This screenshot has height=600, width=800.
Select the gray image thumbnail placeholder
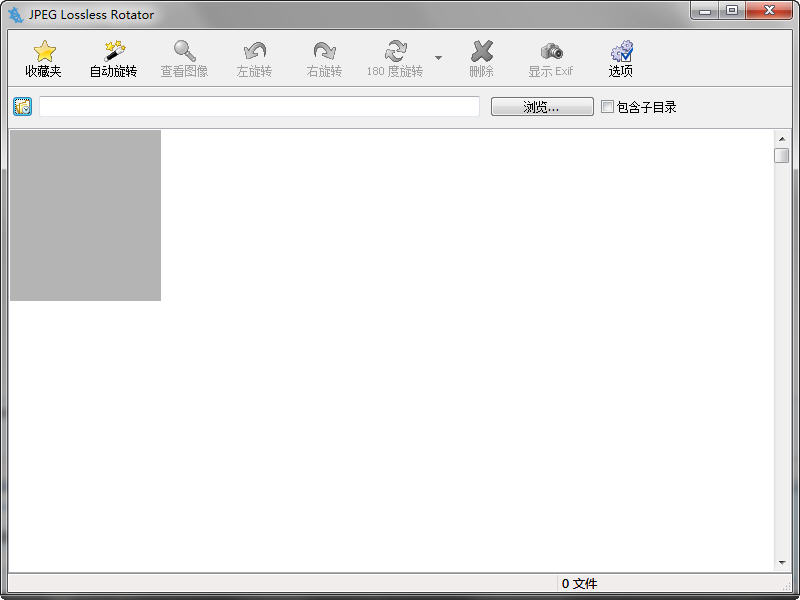point(86,215)
